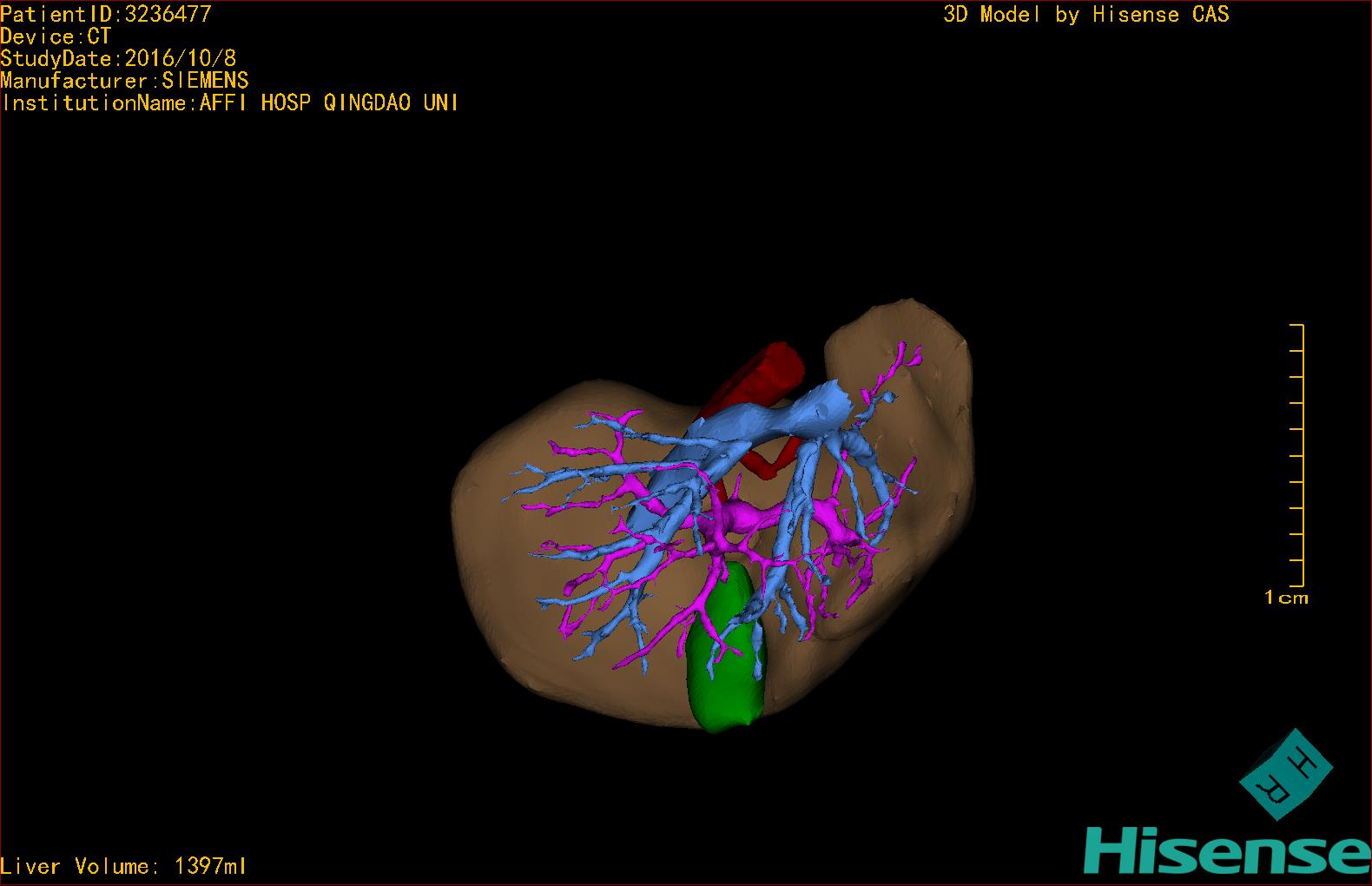The height and width of the screenshot is (886, 1372).
Task: Click the Liver Volume: 1397ml readout
Action: (123, 866)
